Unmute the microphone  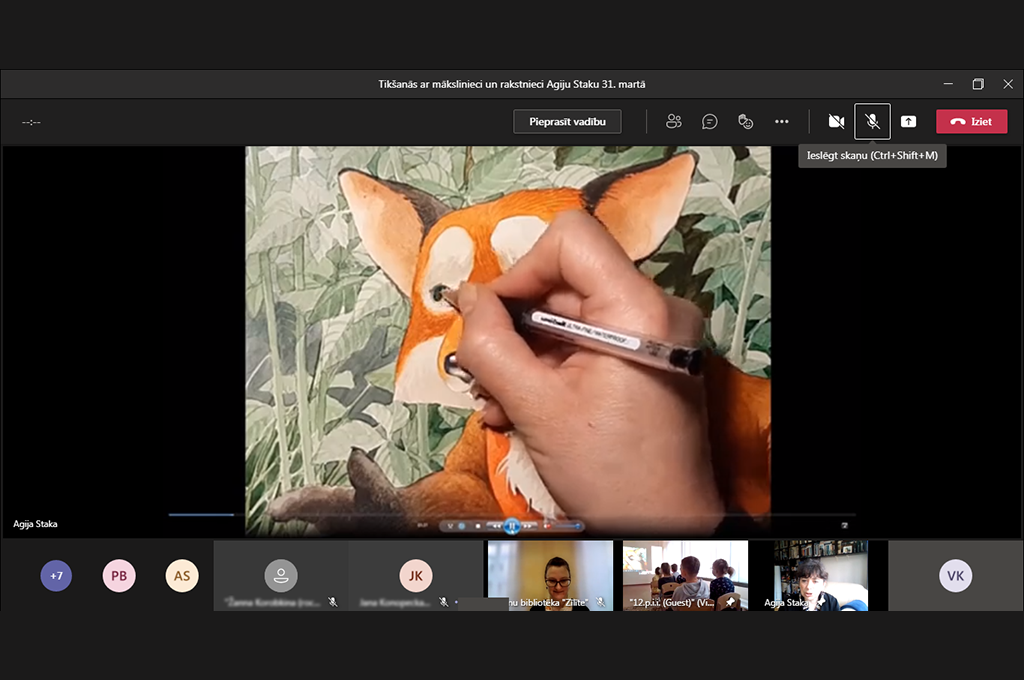coord(872,121)
